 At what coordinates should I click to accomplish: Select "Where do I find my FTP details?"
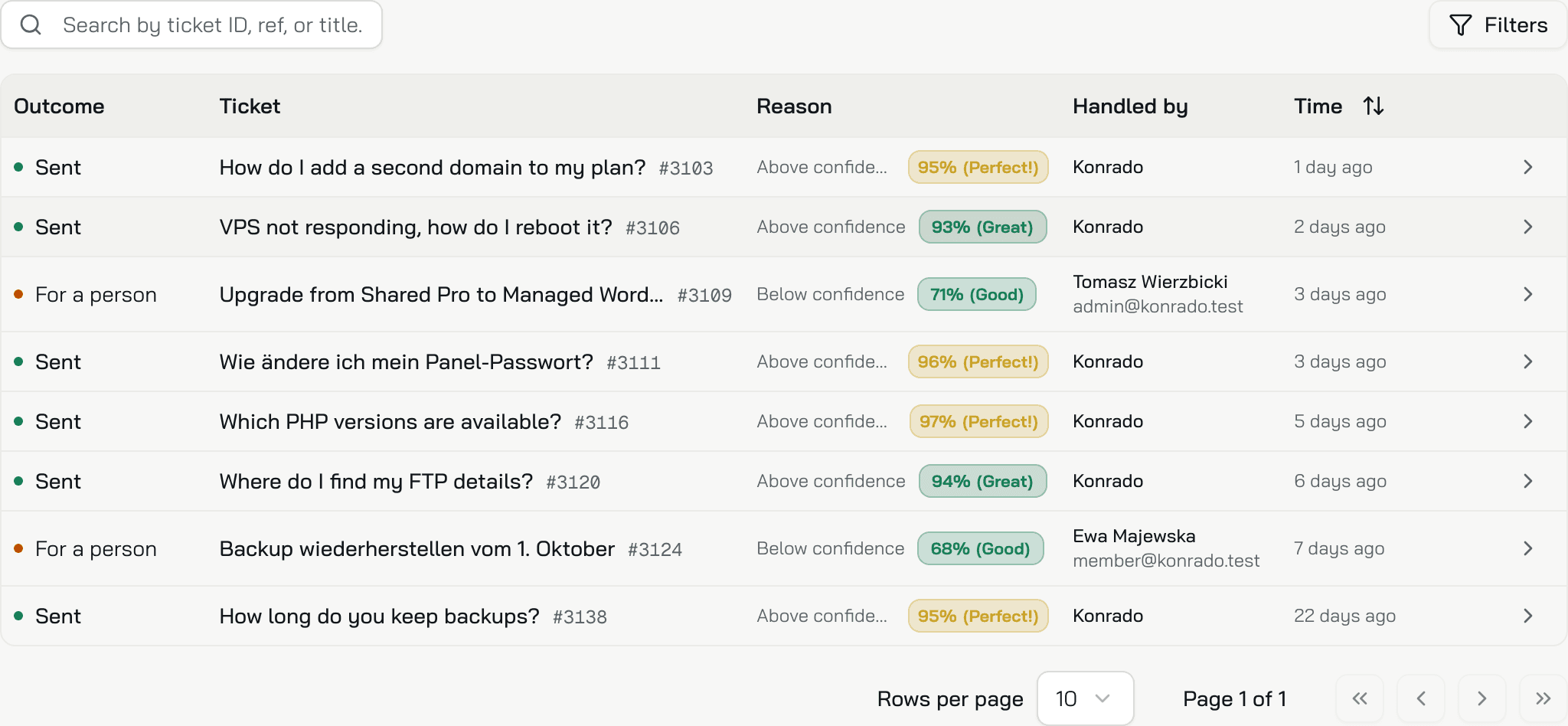click(376, 481)
